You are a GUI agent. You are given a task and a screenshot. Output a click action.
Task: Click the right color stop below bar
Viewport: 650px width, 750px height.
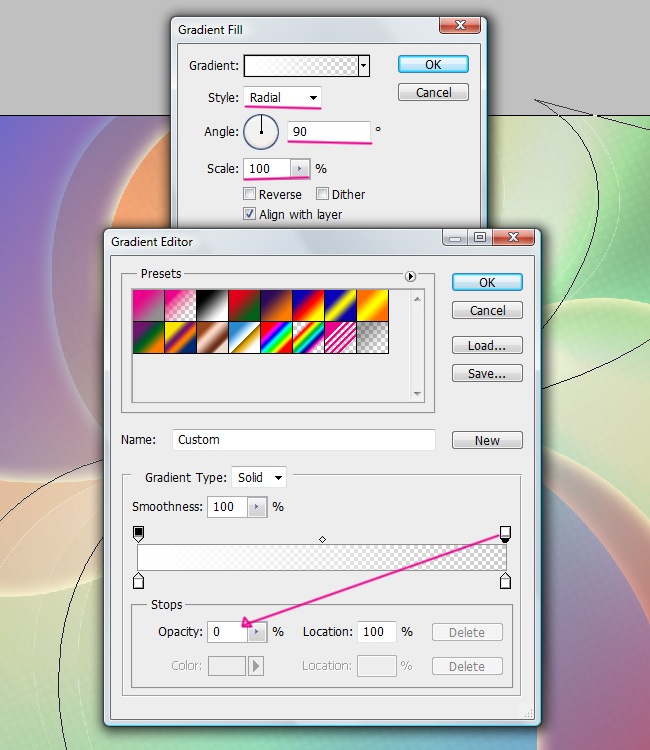coord(505,581)
